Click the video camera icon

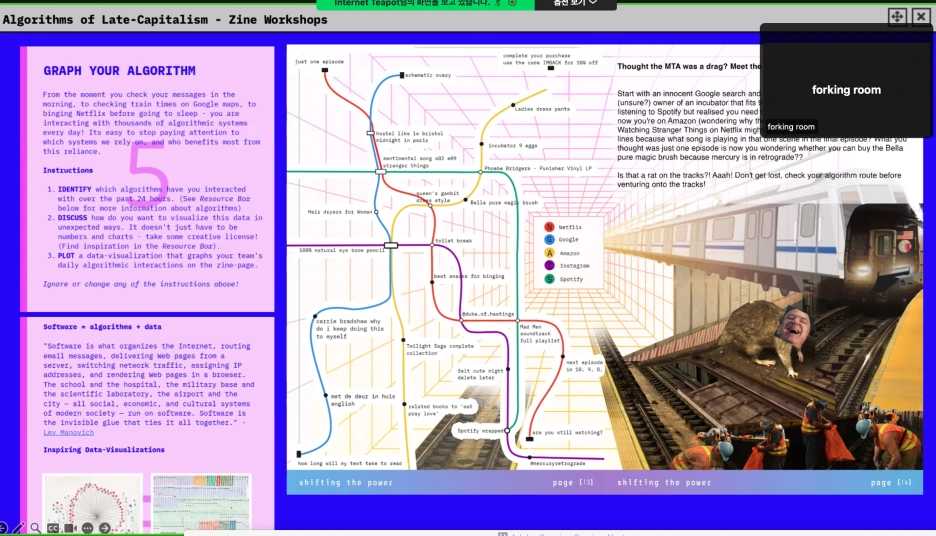pyautogui.click(x=70, y=528)
